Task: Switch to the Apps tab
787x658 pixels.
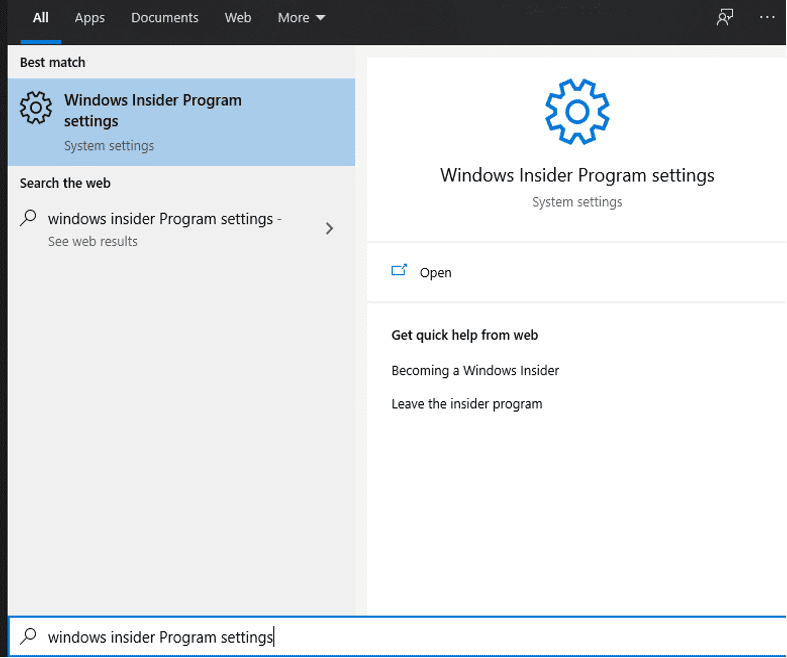Action: point(90,18)
